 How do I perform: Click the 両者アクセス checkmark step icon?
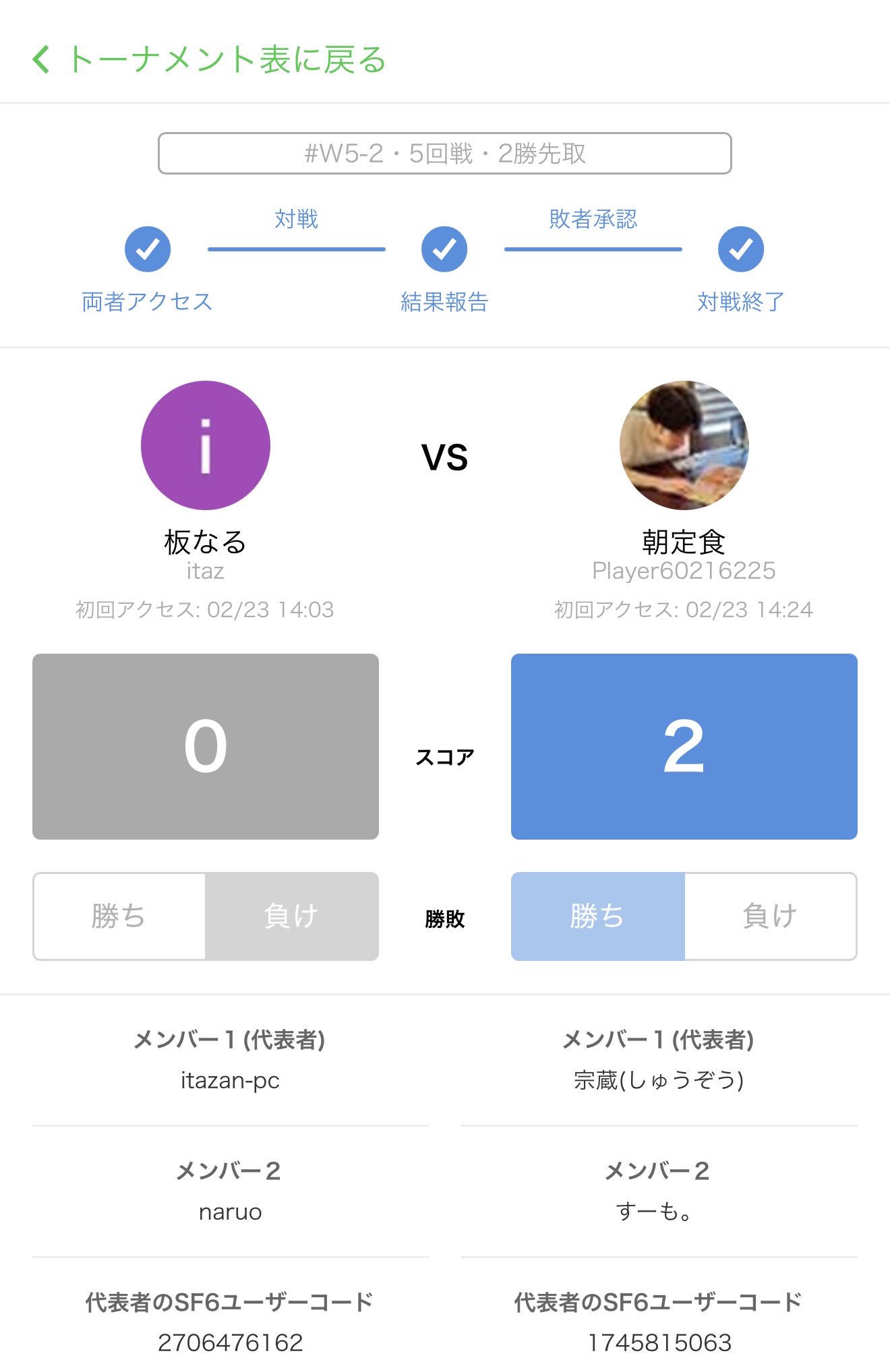tap(148, 249)
